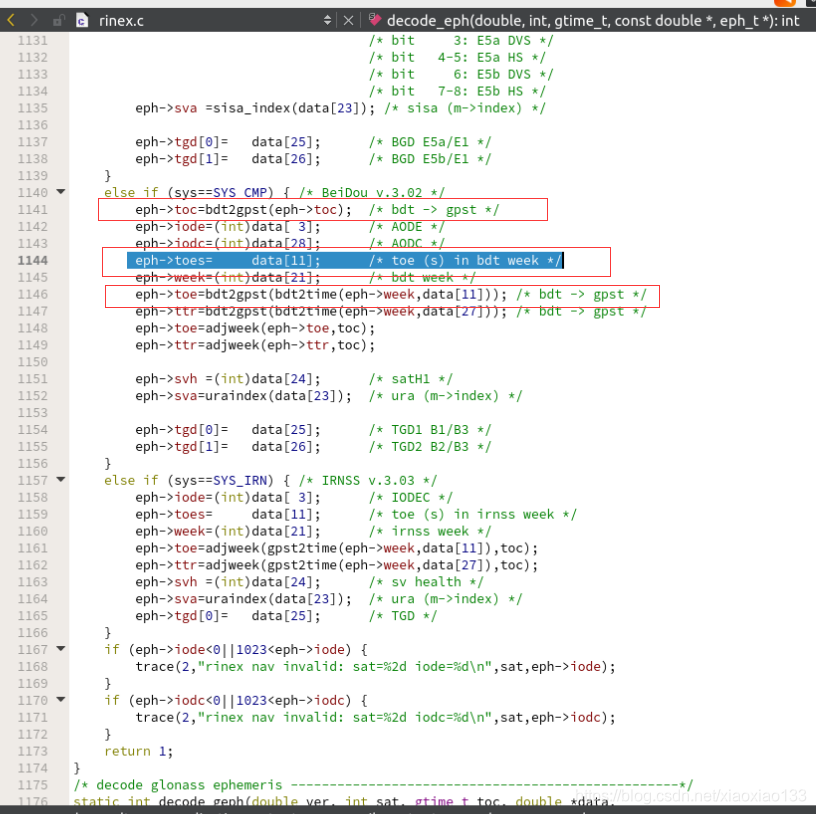Viewport: 816px width, 814px height.
Task: Click 'eph->toe=adjweek(gpst2time(...' on line 1161
Action: (x=337, y=548)
